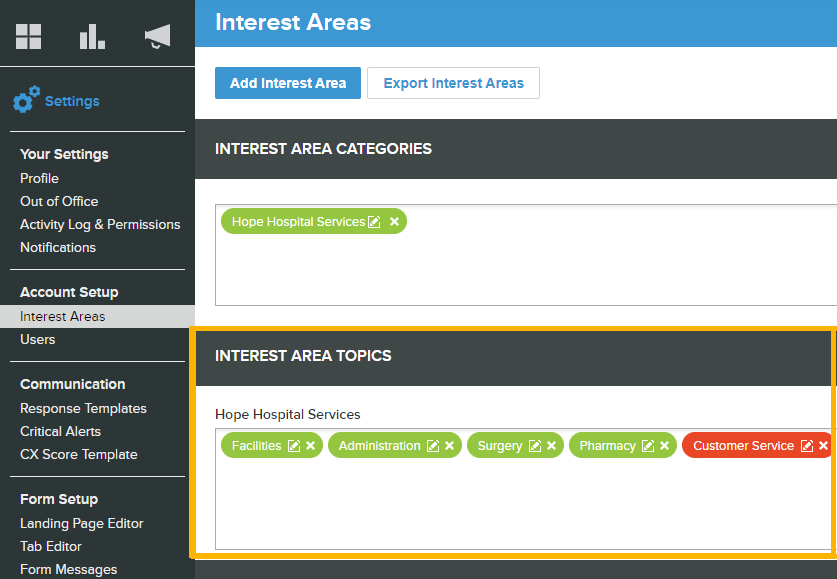The height and width of the screenshot is (579, 837).
Task: Select Activity Log & Permissions
Action: [x=100, y=225]
